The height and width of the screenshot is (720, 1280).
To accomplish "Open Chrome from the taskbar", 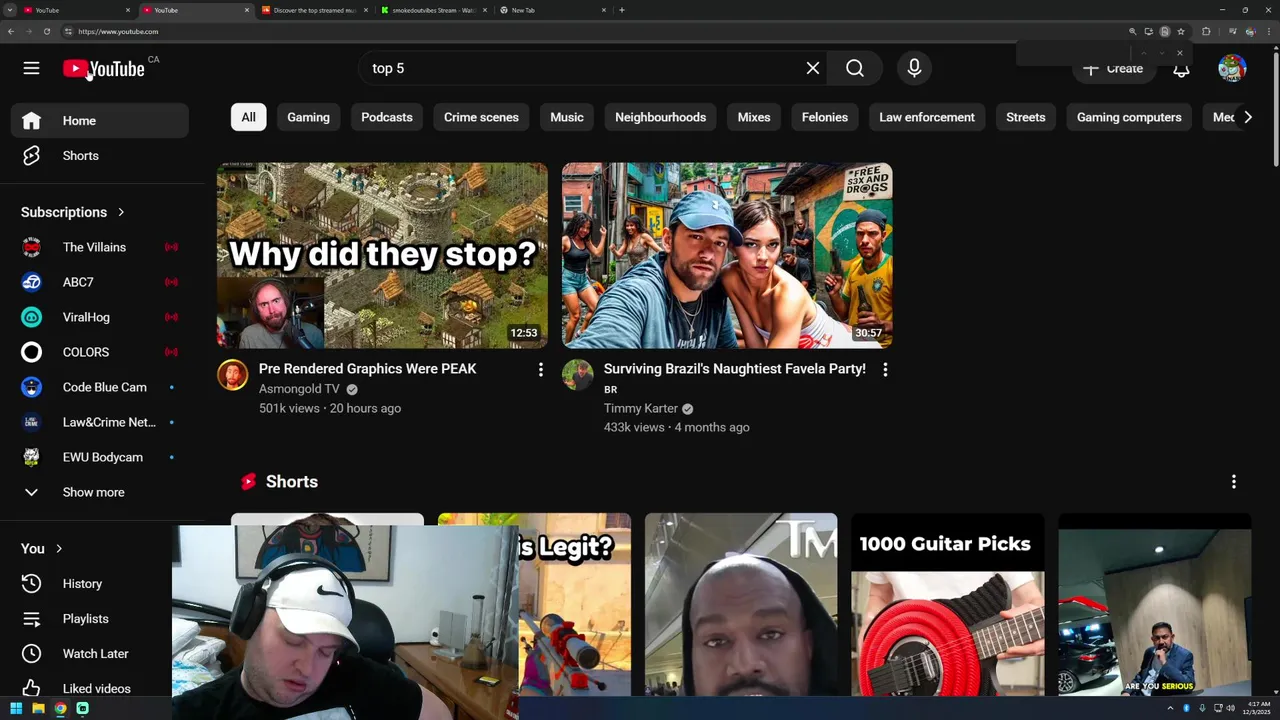I will click(x=60, y=708).
